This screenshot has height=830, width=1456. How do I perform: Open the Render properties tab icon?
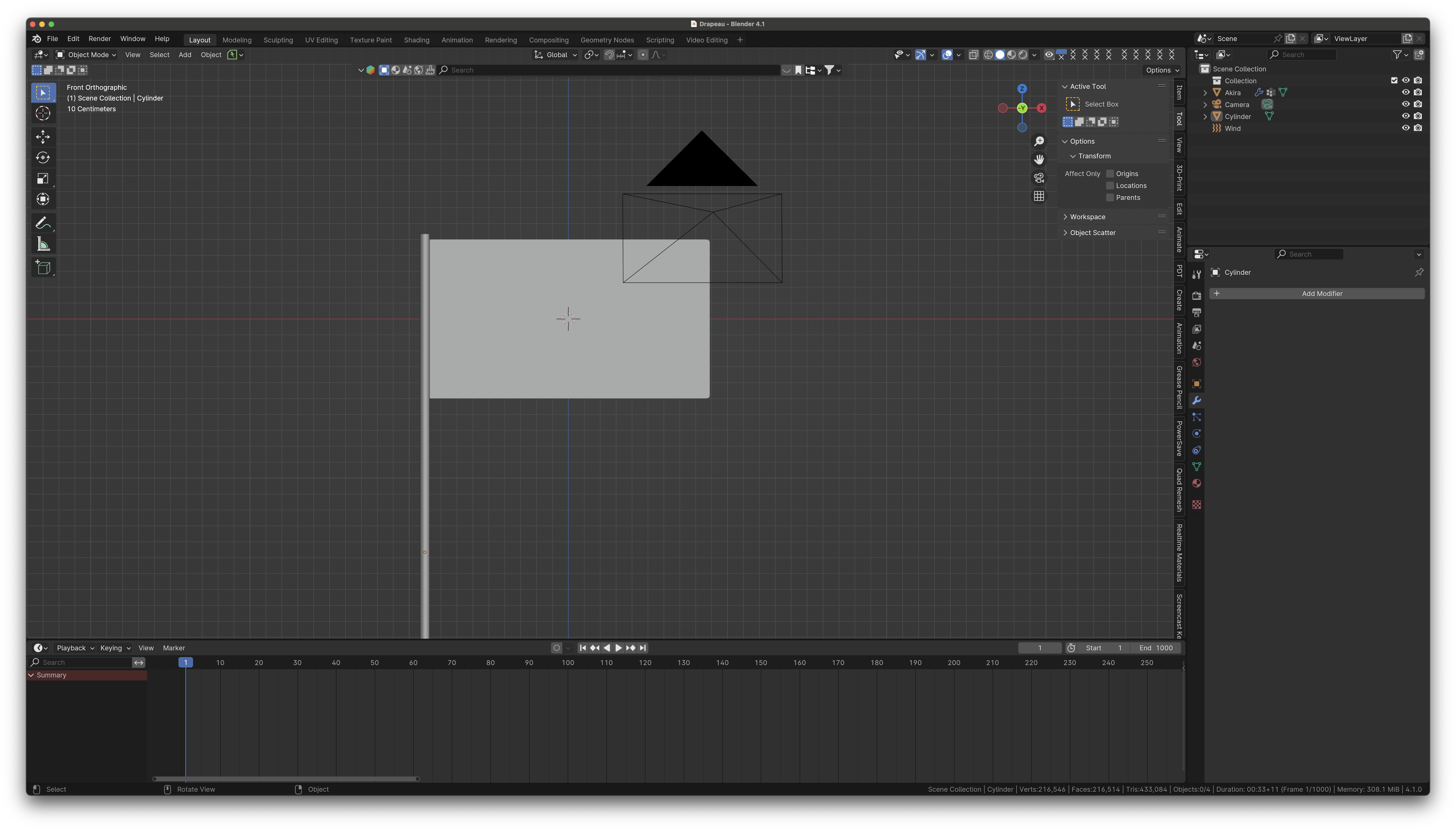click(x=1197, y=296)
